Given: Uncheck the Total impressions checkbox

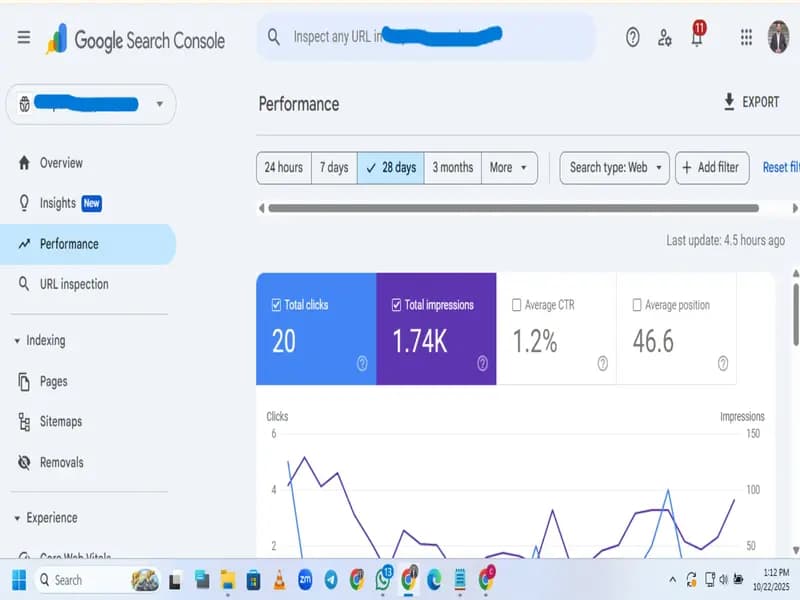Looking at the screenshot, I should 396,305.
